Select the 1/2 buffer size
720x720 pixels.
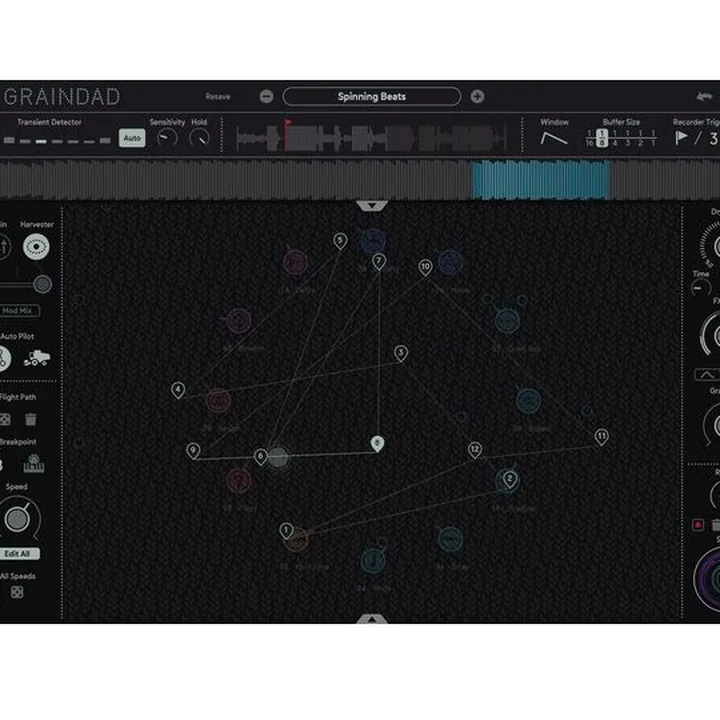tap(640, 138)
